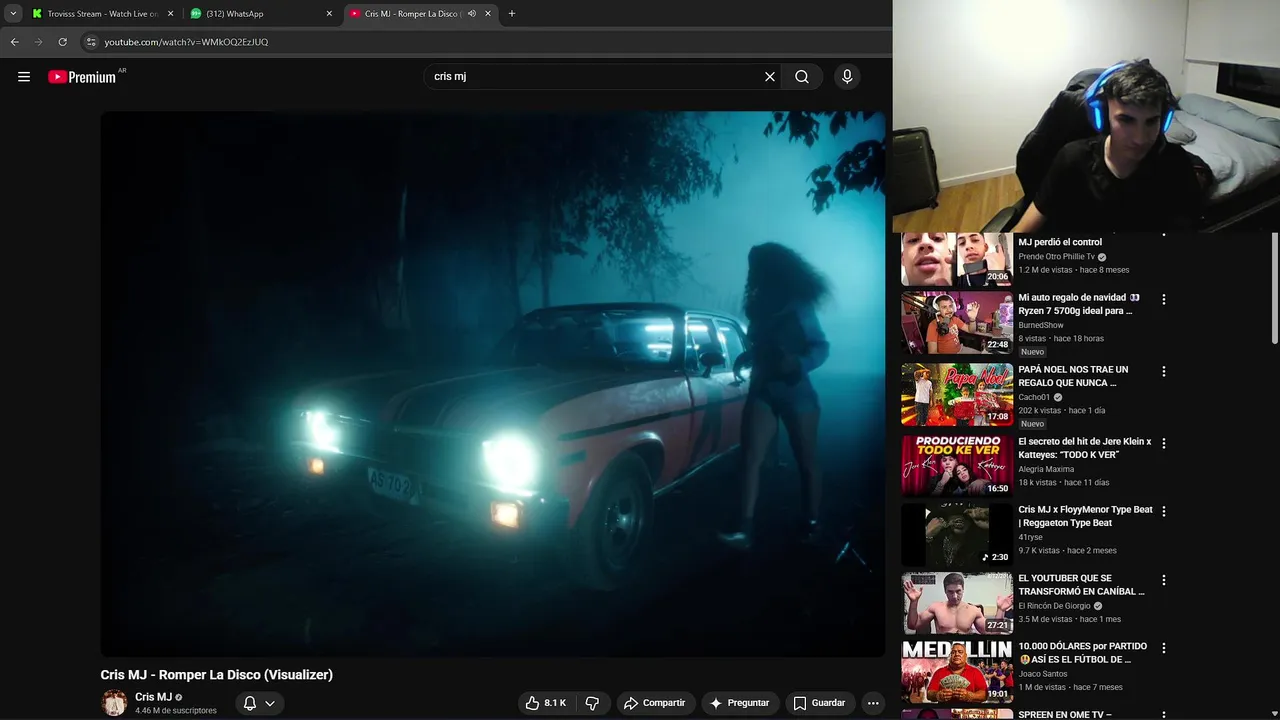The height and width of the screenshot is (720, 1280).
Task: Open Cris MJ channel avatar
Action: [114, 703]
